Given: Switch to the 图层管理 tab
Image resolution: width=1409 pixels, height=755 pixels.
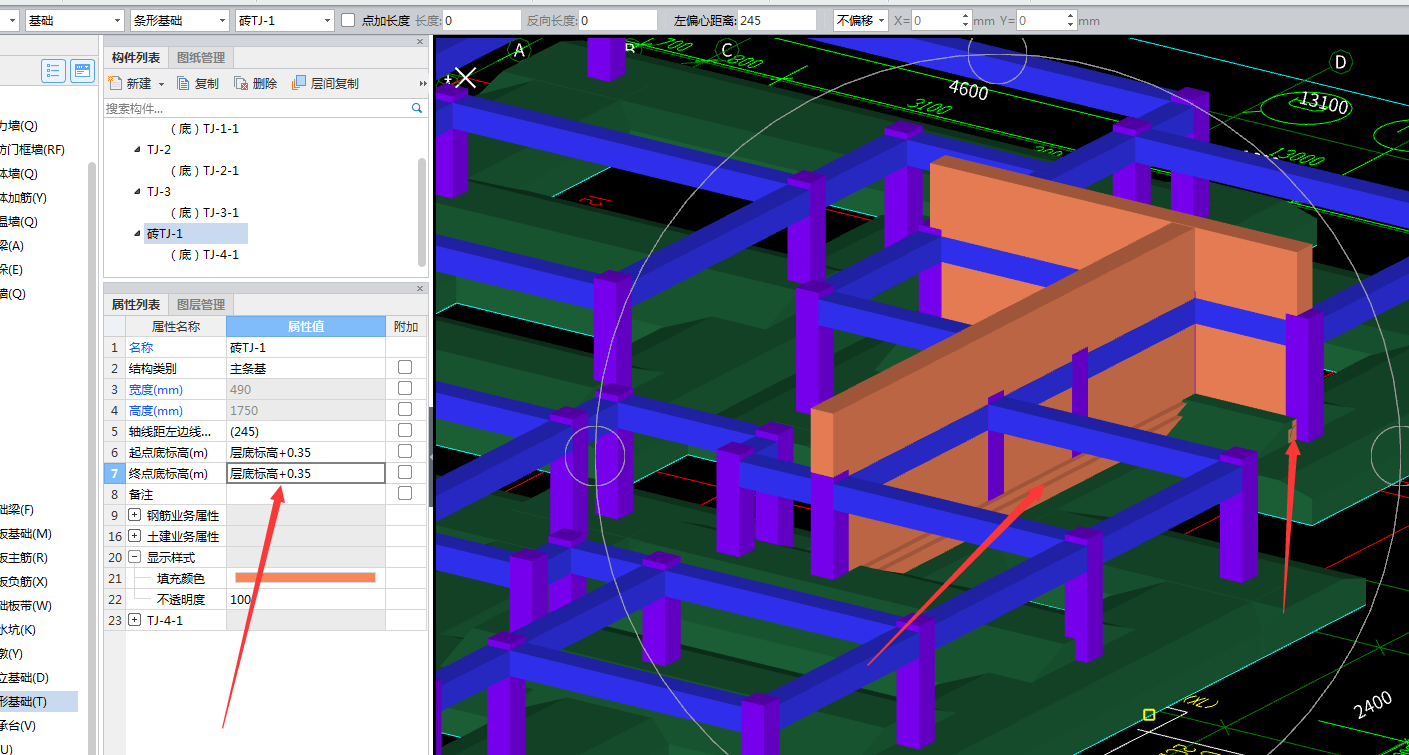Looking at the screenshot, I should pyautogui.click(x=201, y=305).
